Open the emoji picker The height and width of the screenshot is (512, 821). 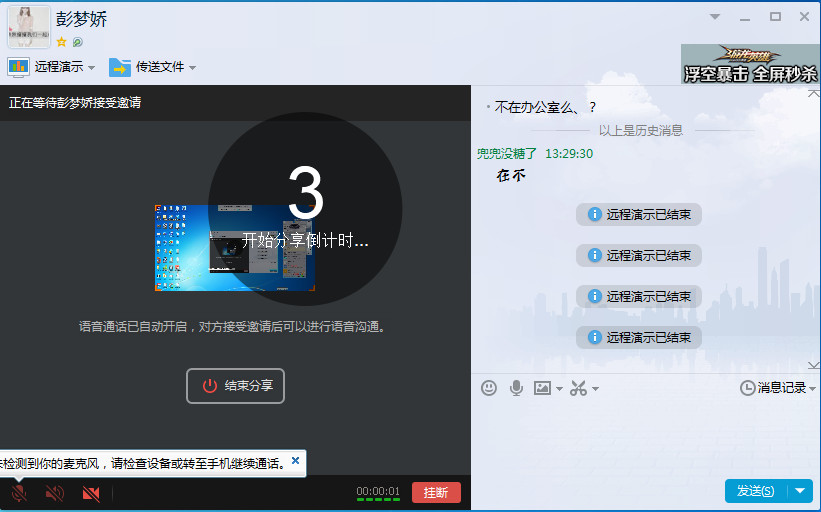click(x=489, y=388)
